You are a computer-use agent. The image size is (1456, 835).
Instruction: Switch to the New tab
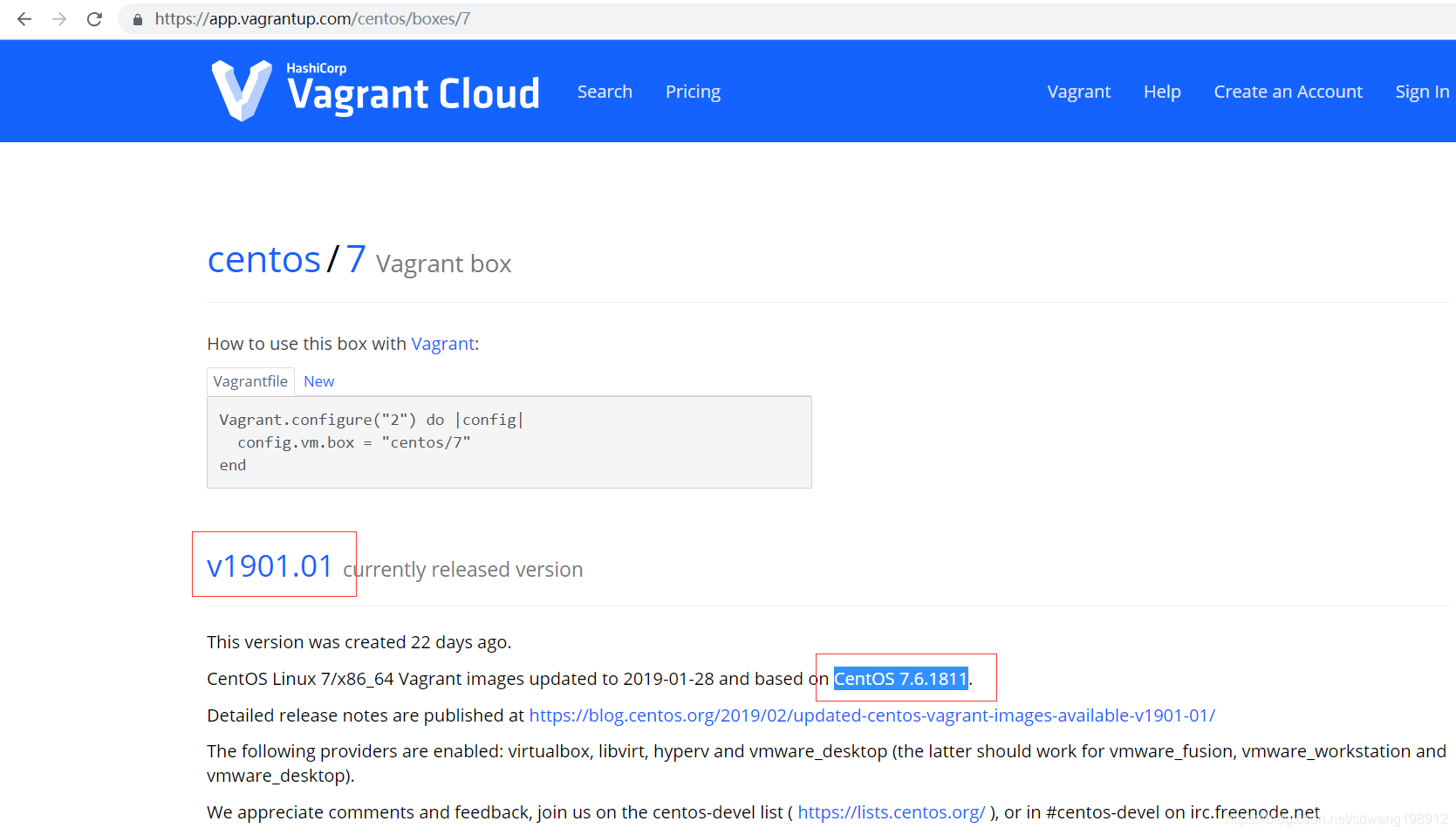(319, 381)
